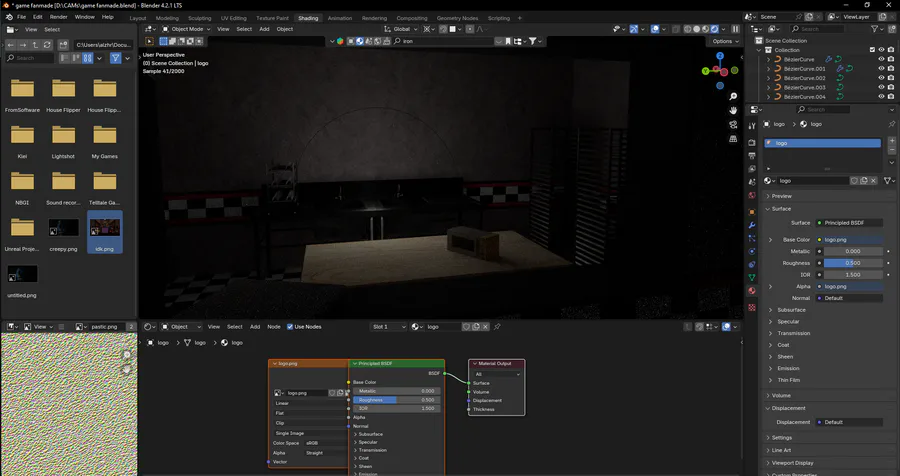
Task: Open the Physics properties tab icon
Action: [x=752, y=251]
